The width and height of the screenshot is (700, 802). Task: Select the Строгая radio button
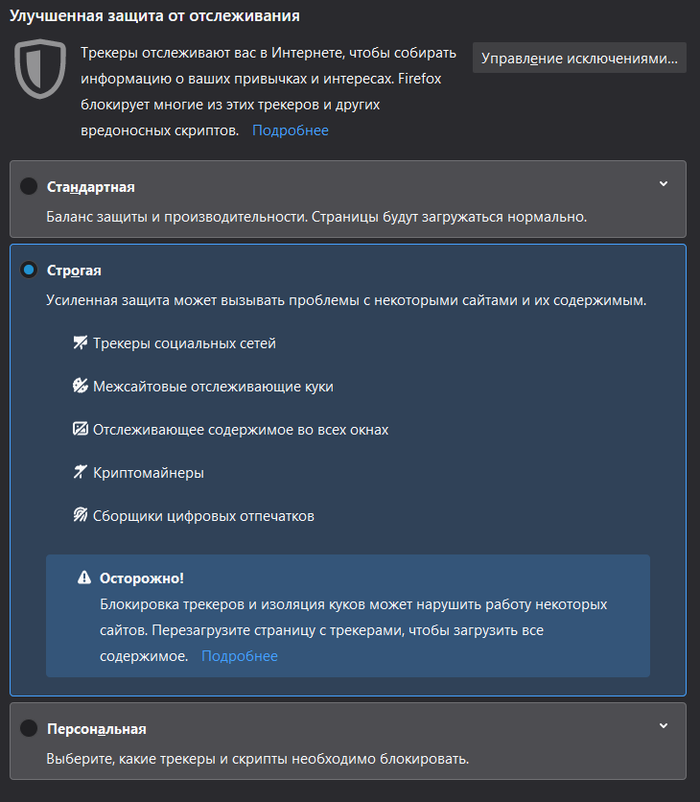coord(29,269)
